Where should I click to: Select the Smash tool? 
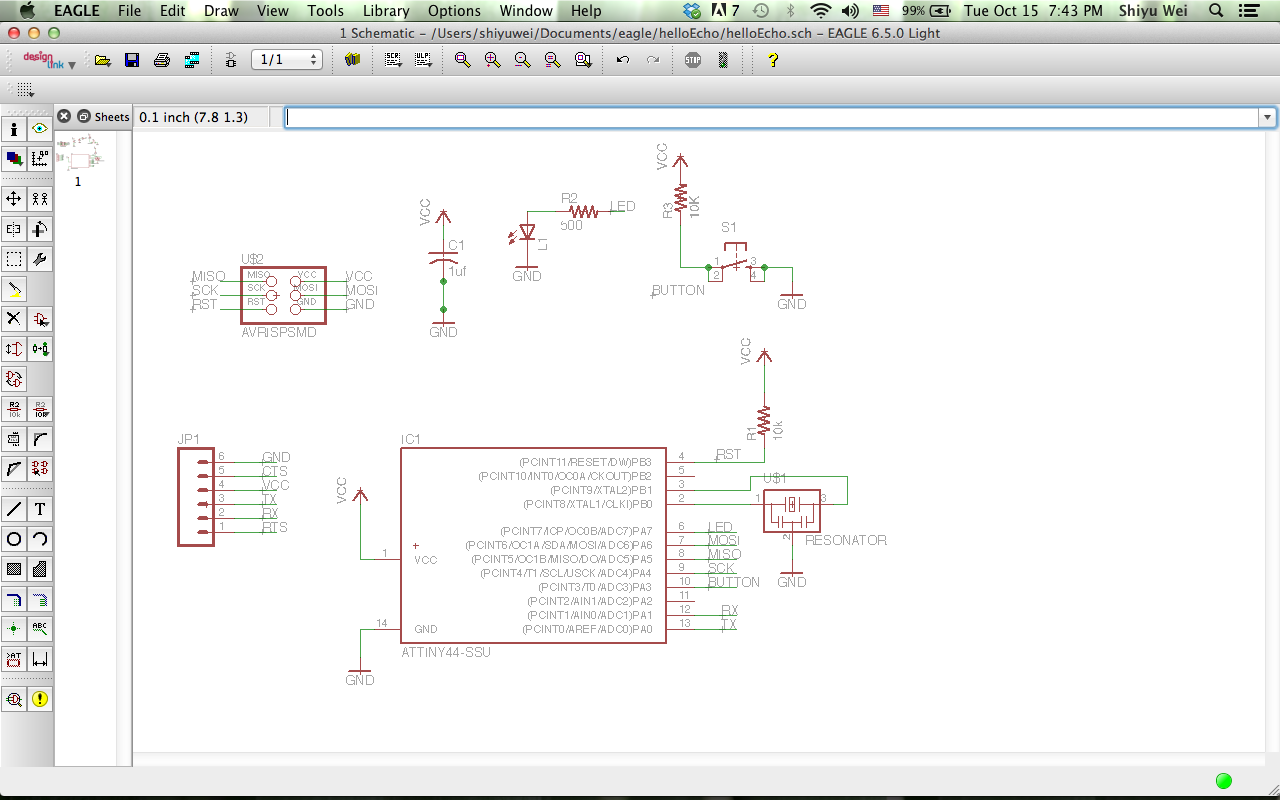click(x=14, y=439)
